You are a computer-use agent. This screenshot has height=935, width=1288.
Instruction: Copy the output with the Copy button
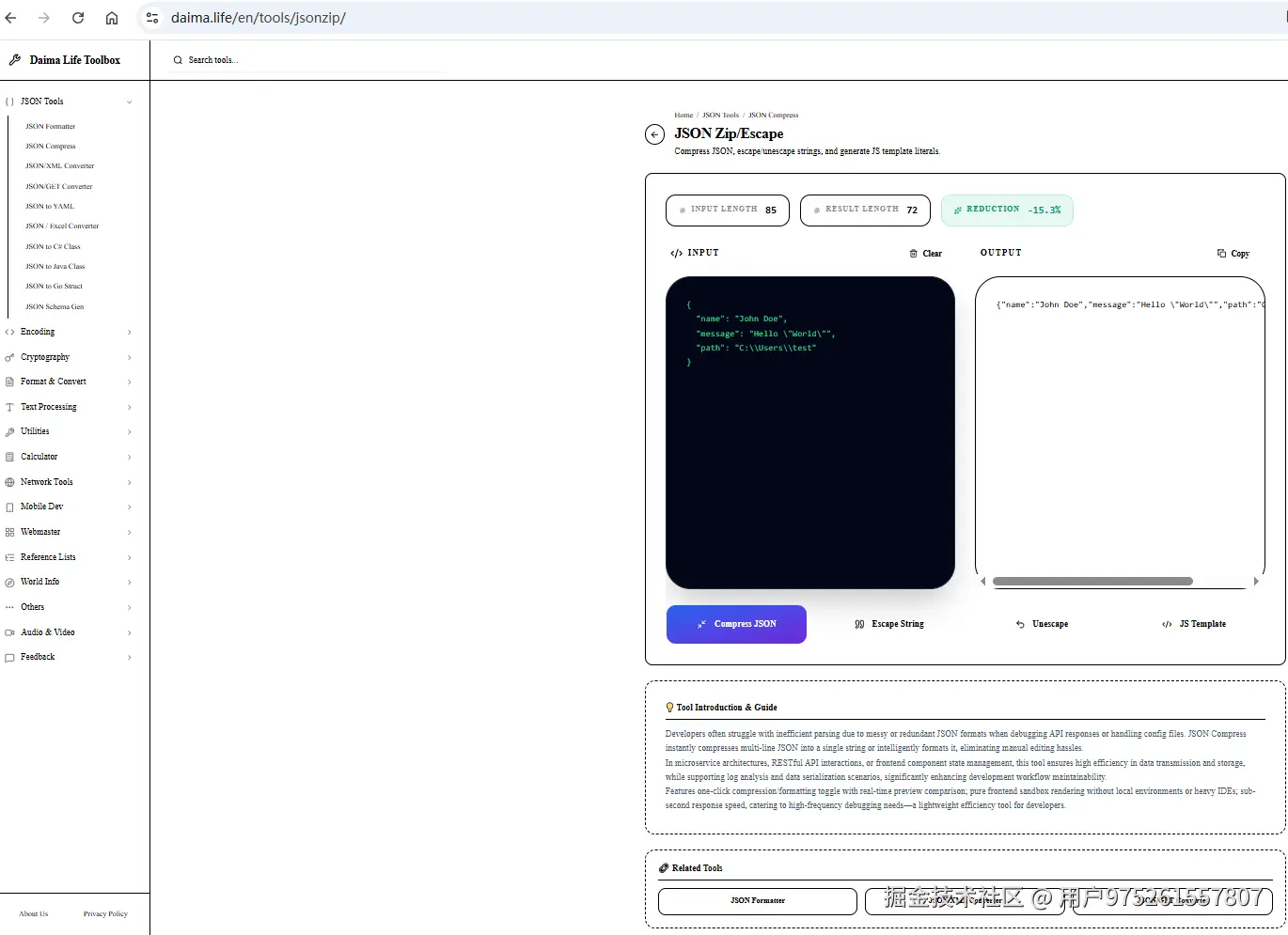pos(1233,254)
